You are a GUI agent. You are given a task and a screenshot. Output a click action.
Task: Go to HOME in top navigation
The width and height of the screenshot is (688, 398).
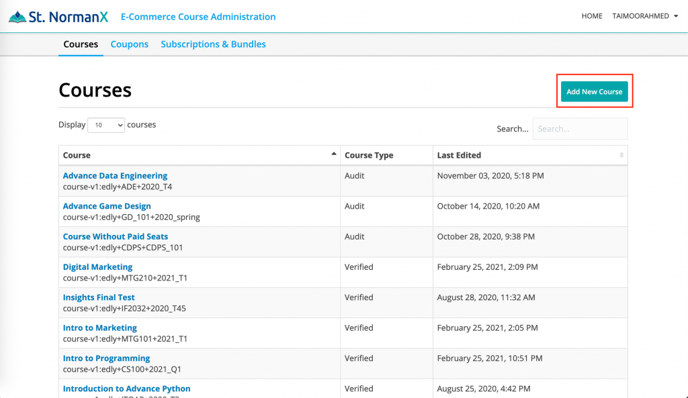(591, 16)
